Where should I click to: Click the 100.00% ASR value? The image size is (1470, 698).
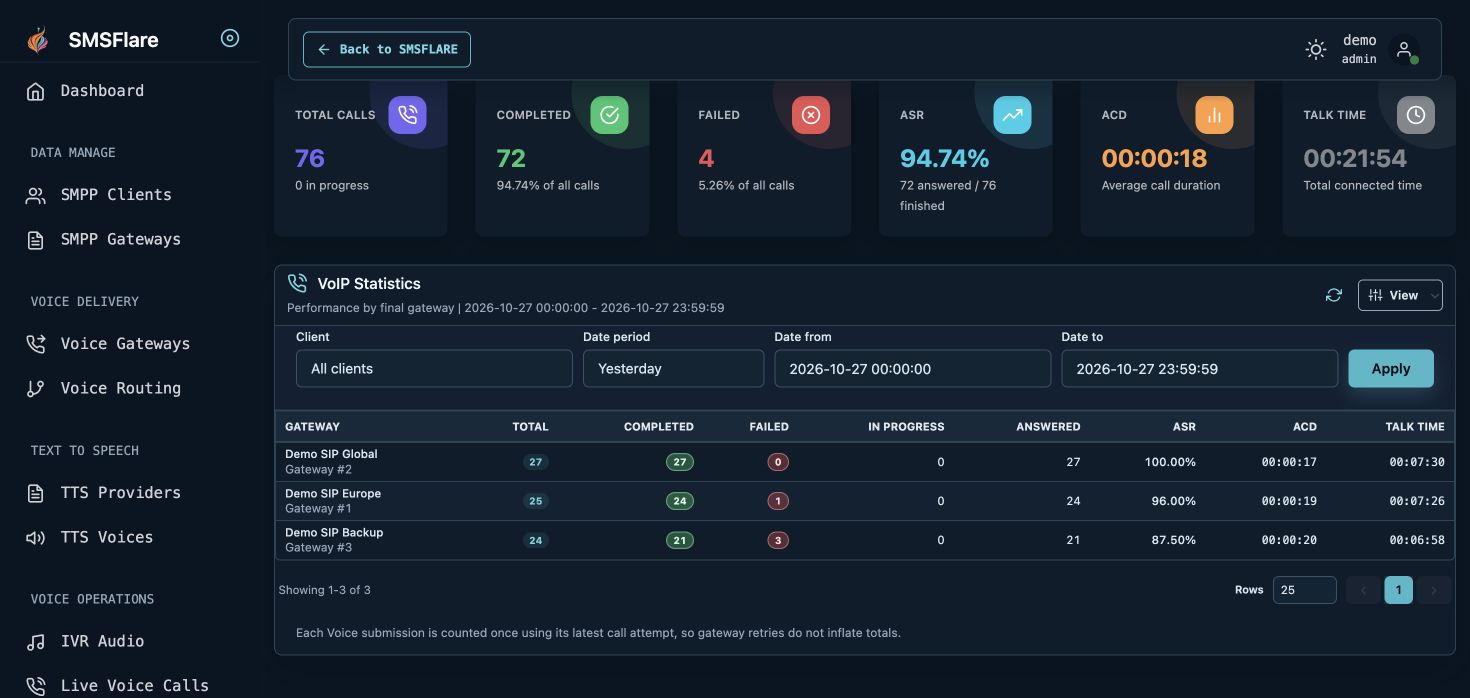tap(1171, 462)
